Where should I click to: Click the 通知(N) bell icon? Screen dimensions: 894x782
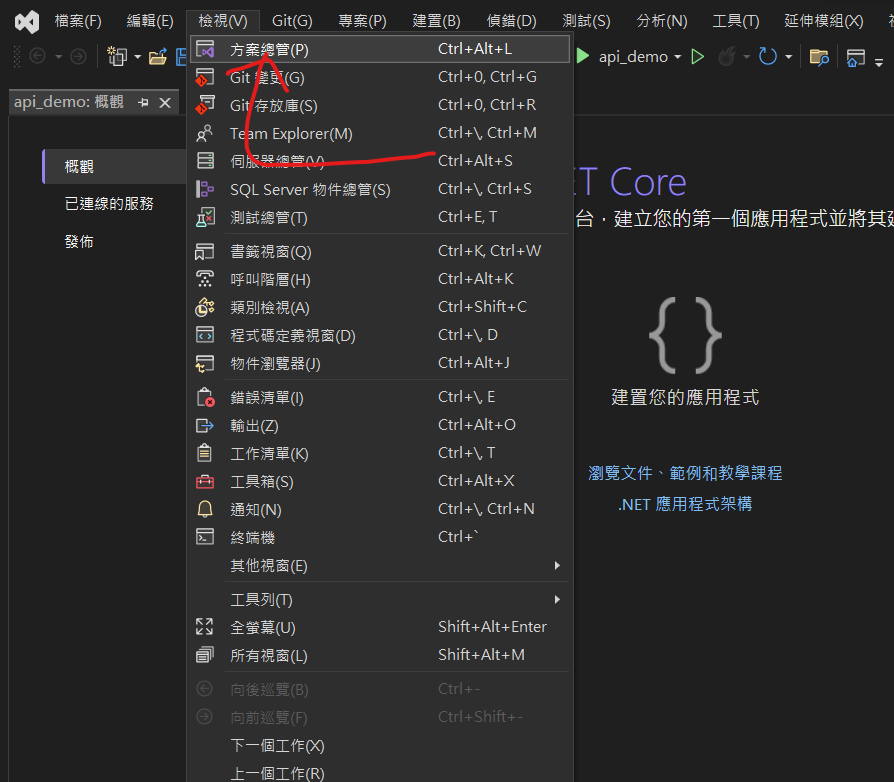205,509
